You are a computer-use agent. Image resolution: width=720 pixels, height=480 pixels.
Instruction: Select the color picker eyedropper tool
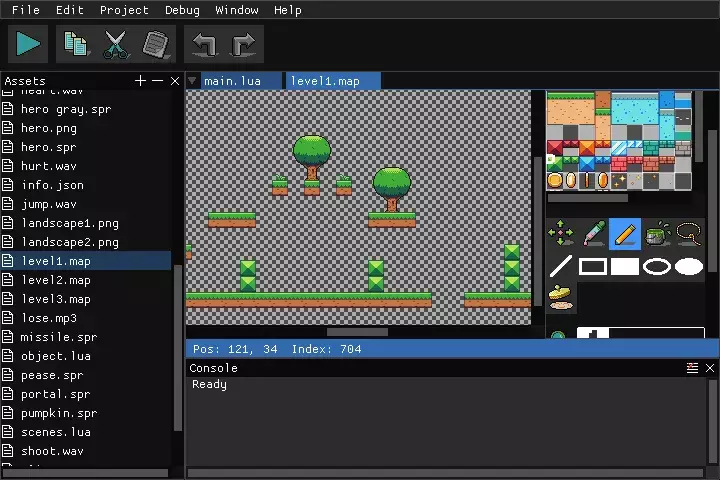pos(593,234)
